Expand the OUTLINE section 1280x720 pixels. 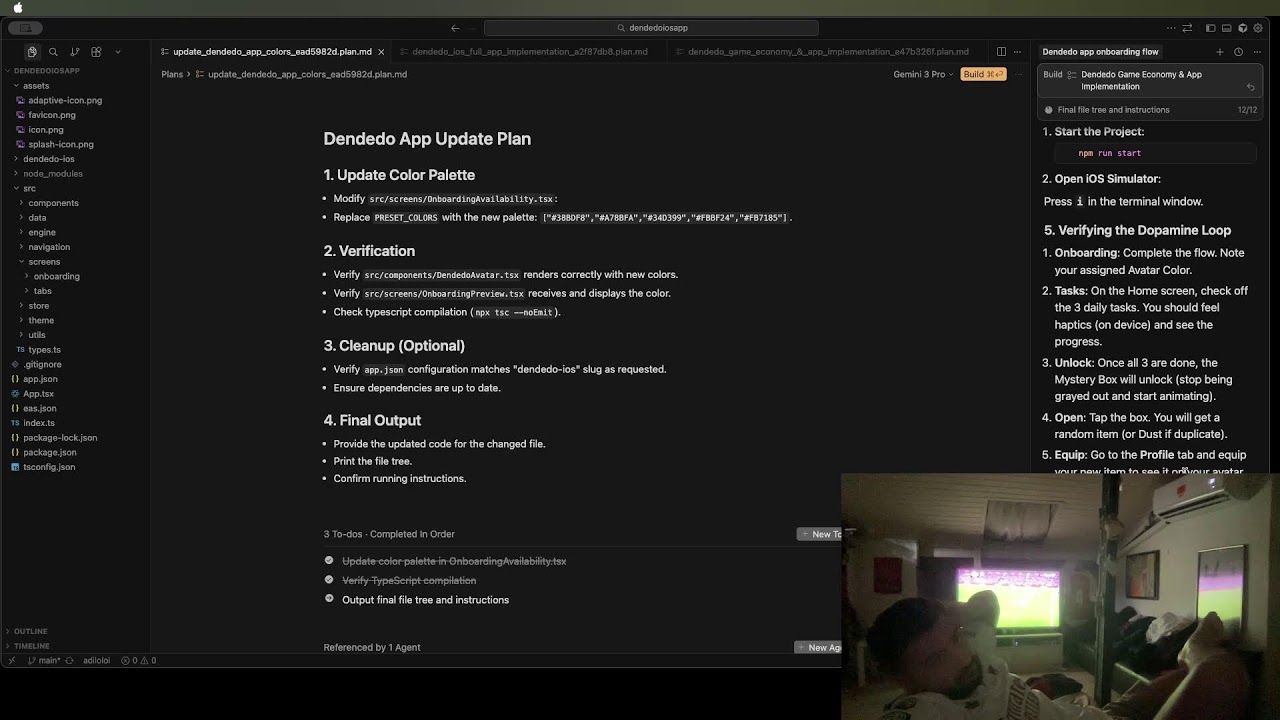30,631
